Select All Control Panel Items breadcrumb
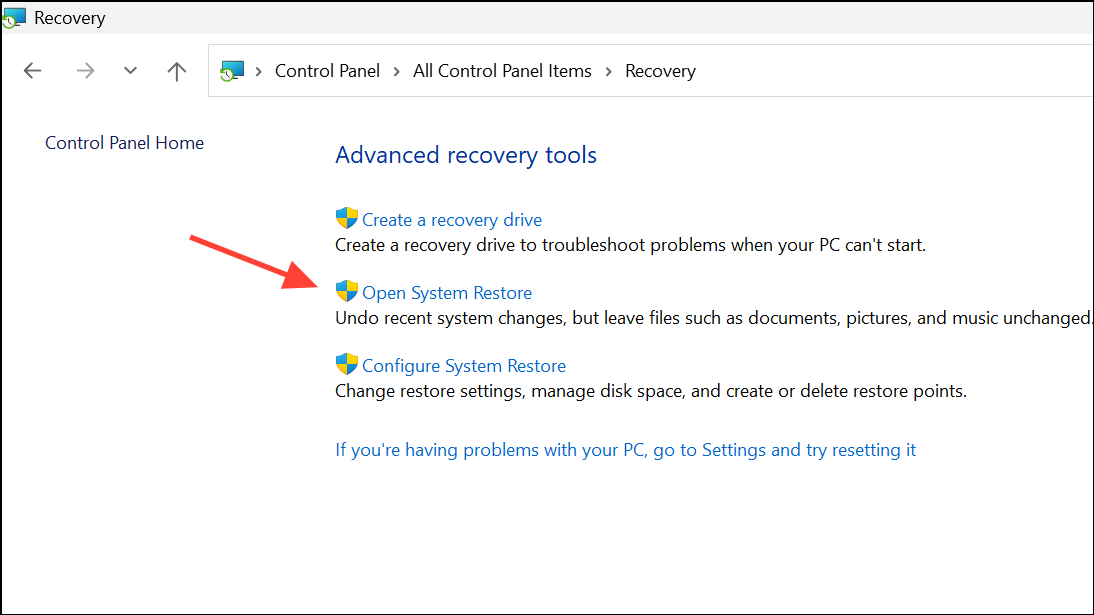Viewport: 1094px width, 615px height. (502, 70)
